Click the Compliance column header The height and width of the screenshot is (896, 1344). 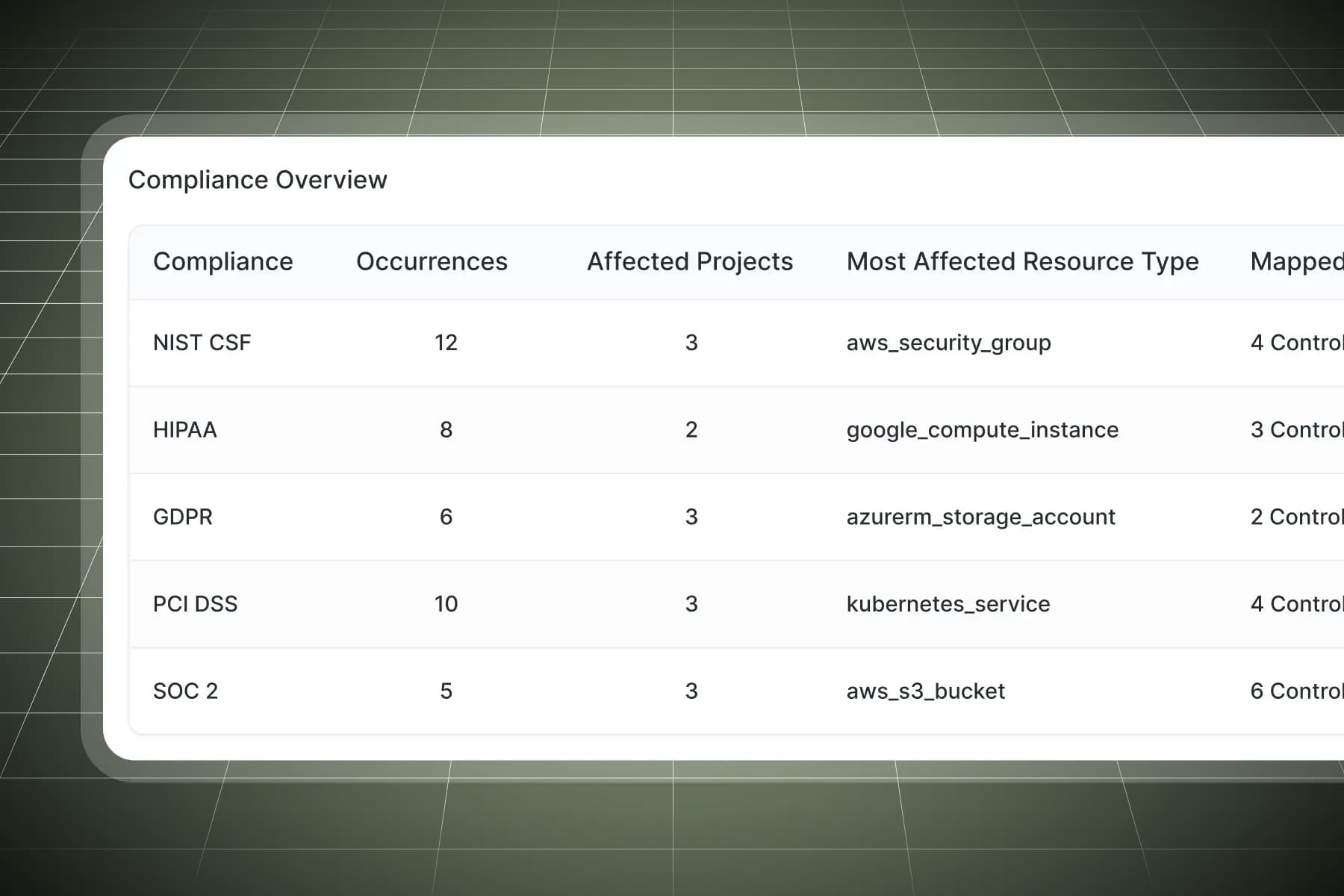[x=223, y=261]
